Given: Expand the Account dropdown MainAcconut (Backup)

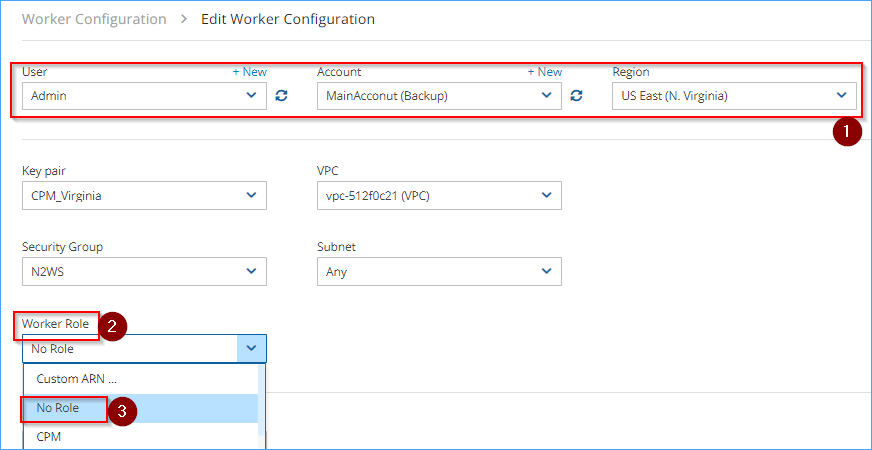Looking at the screenshot, I should click(439, 96).
